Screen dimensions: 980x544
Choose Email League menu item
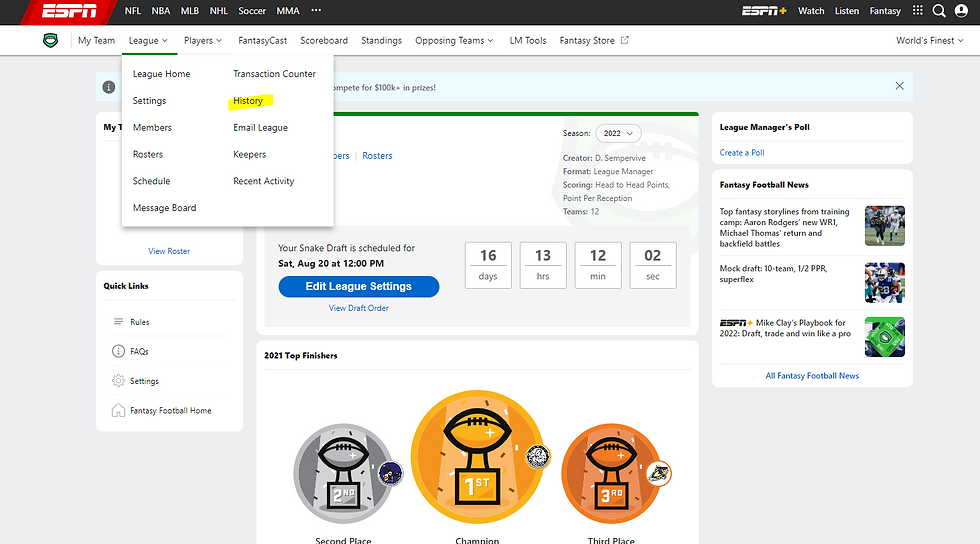click(x=261, y=128)
